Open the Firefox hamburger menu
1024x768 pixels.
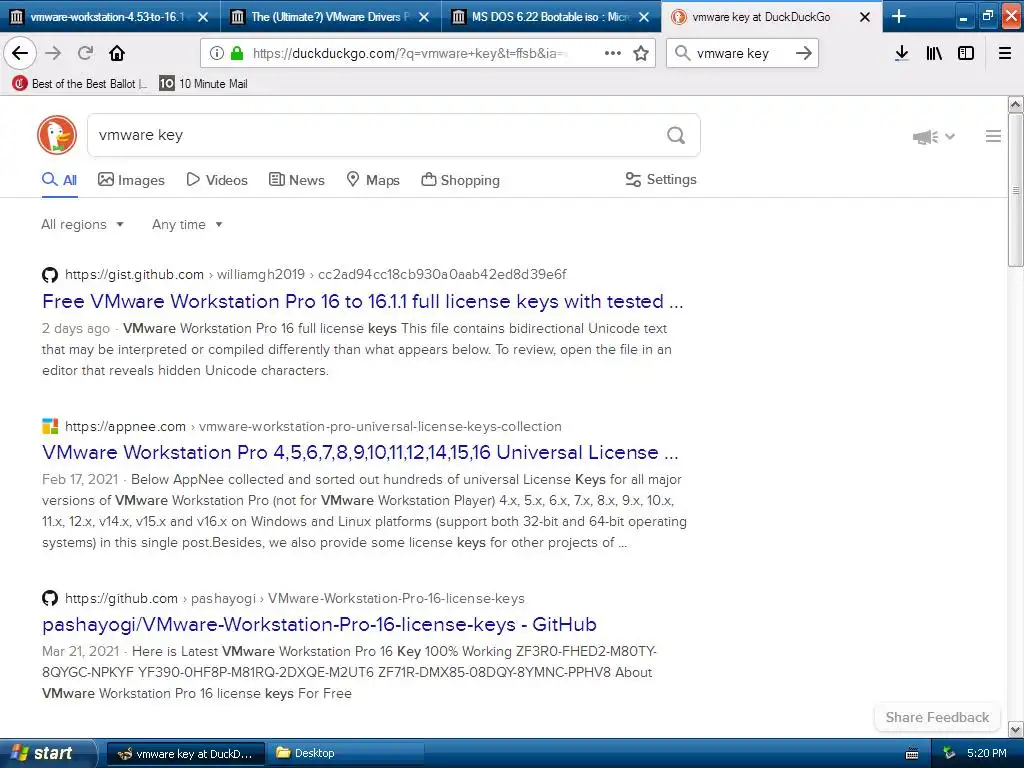[x=1005, y=53]
